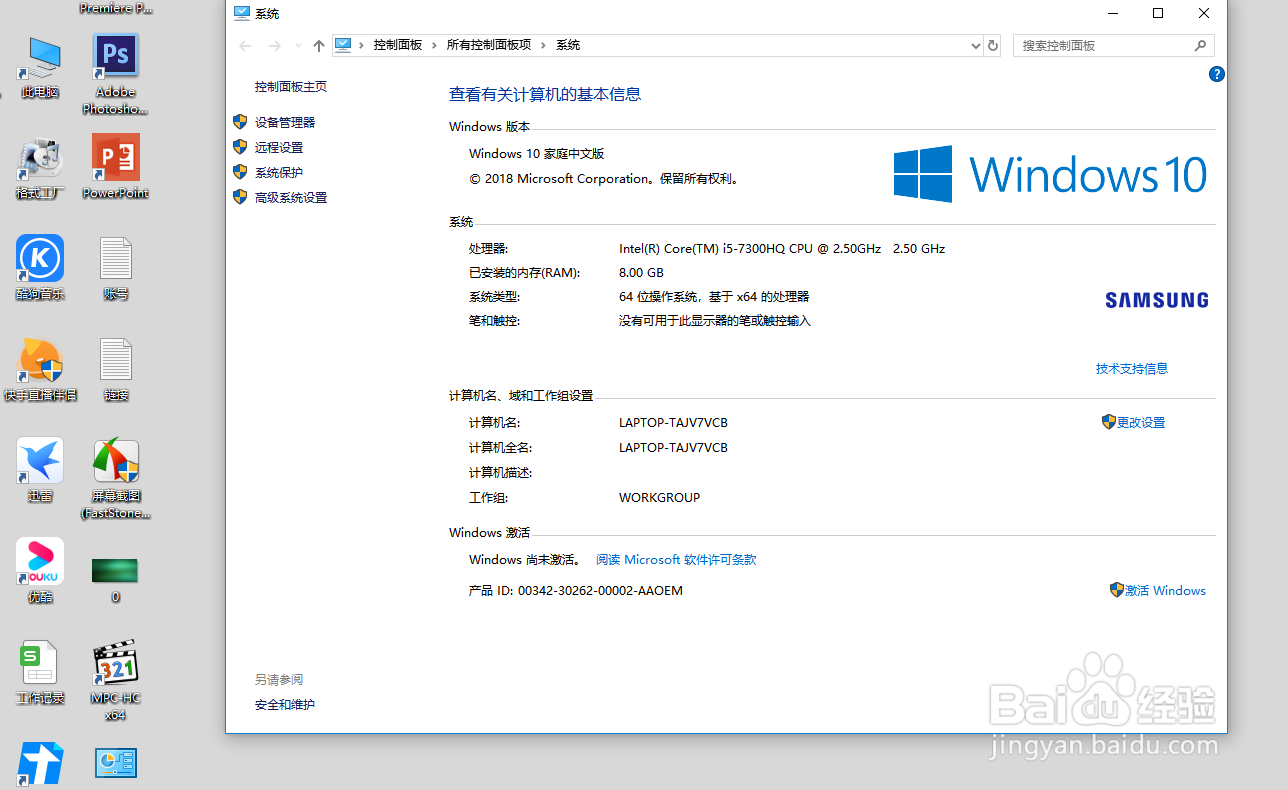This screenshot has width=1288, height=790.
Task: Open the recent locations dropdown arrow
Action: pos(298,46)
